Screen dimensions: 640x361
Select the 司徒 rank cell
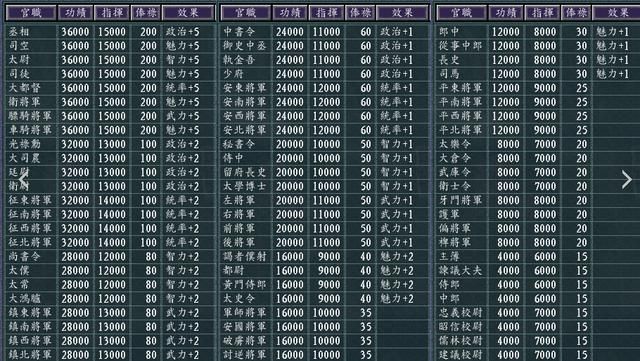[19, 74]
